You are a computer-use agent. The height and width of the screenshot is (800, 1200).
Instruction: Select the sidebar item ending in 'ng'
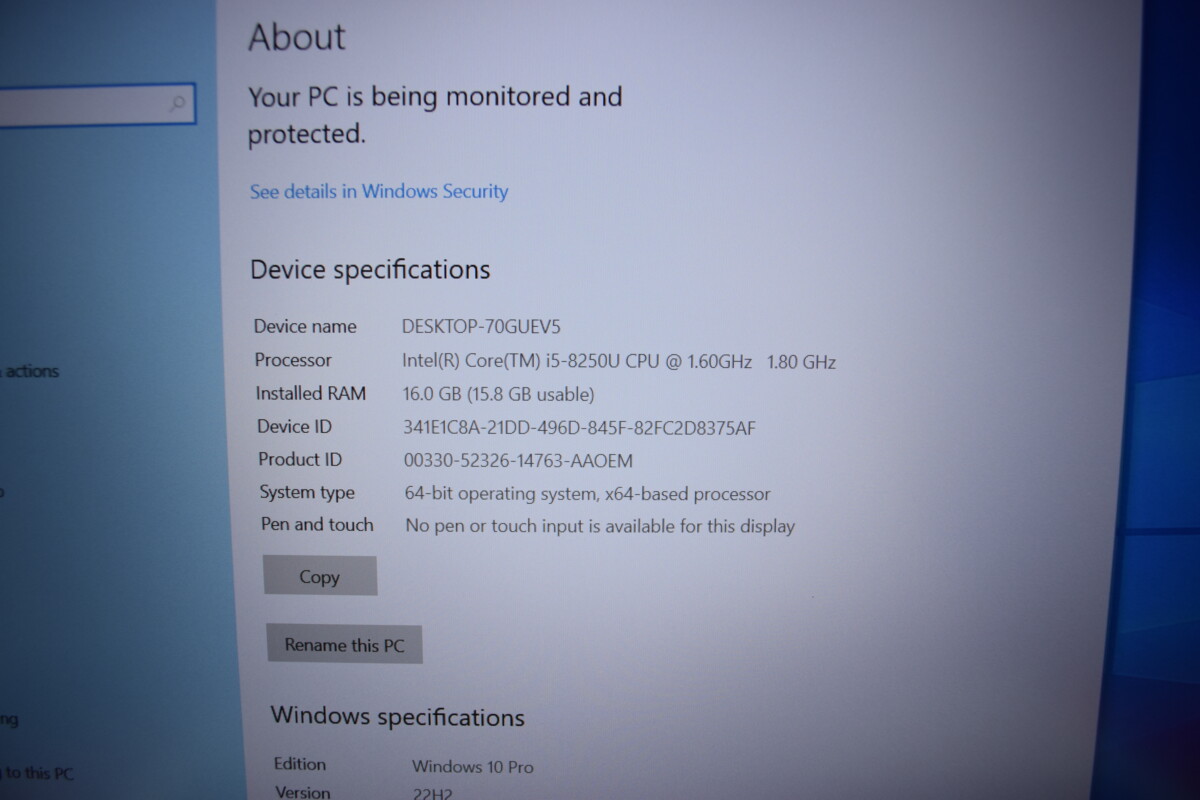click(9, 719)
